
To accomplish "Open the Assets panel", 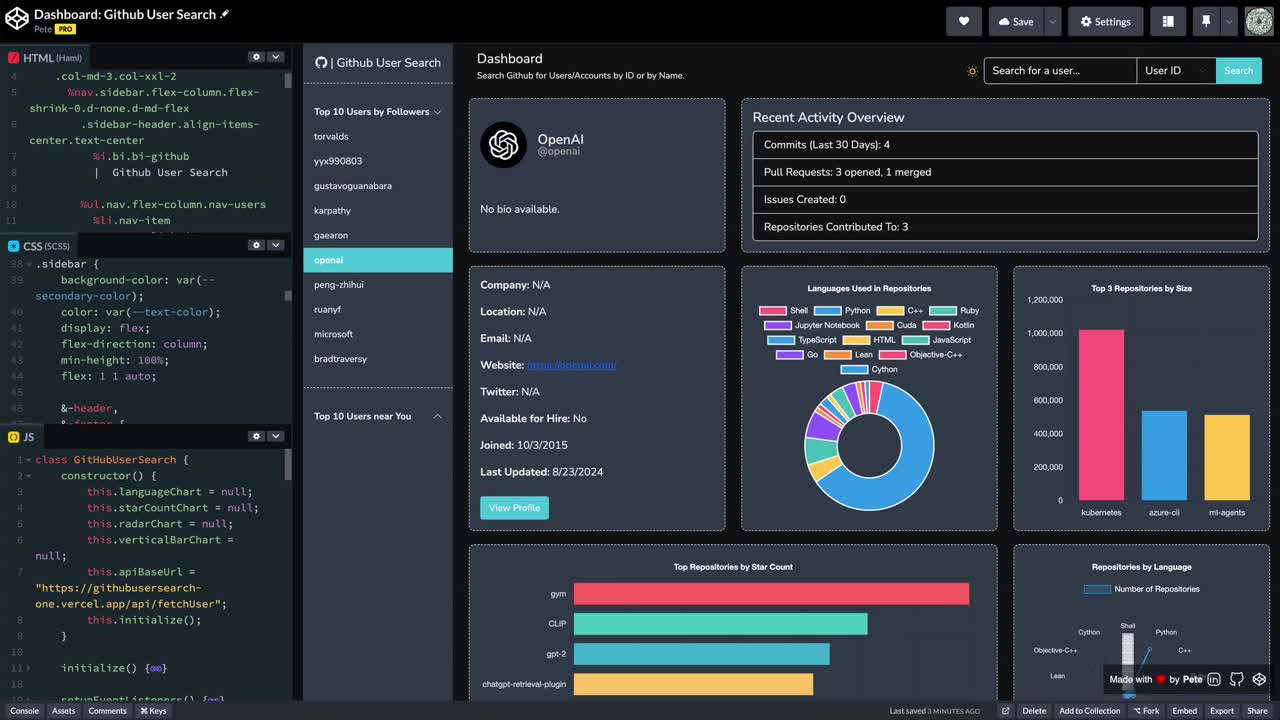I will click(x=63, y=711).
